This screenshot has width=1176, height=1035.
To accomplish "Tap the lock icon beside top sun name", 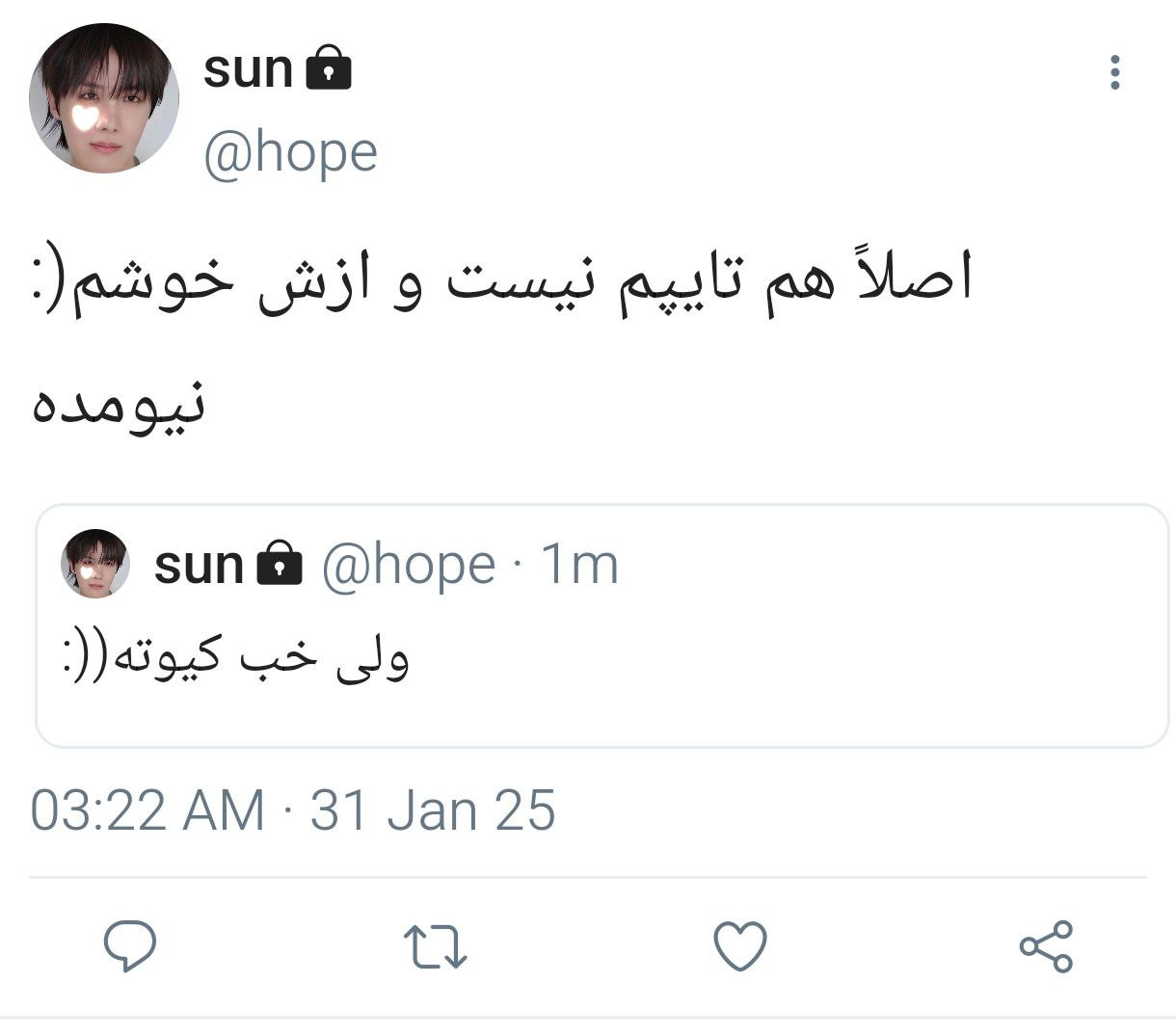I will pyautogui.click(x=329, y=68).
